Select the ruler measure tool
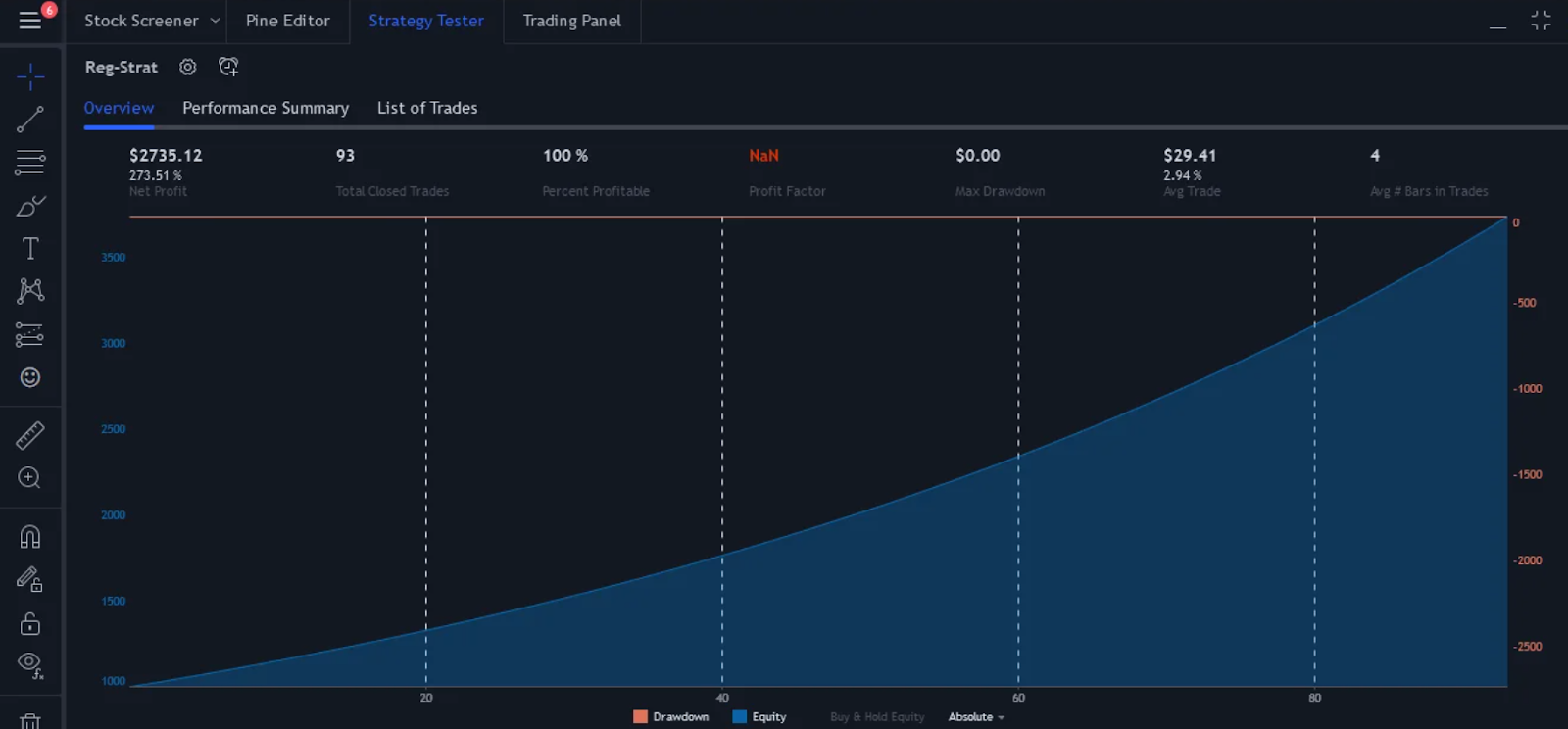The image size is (1568, 729). (30, 435)
